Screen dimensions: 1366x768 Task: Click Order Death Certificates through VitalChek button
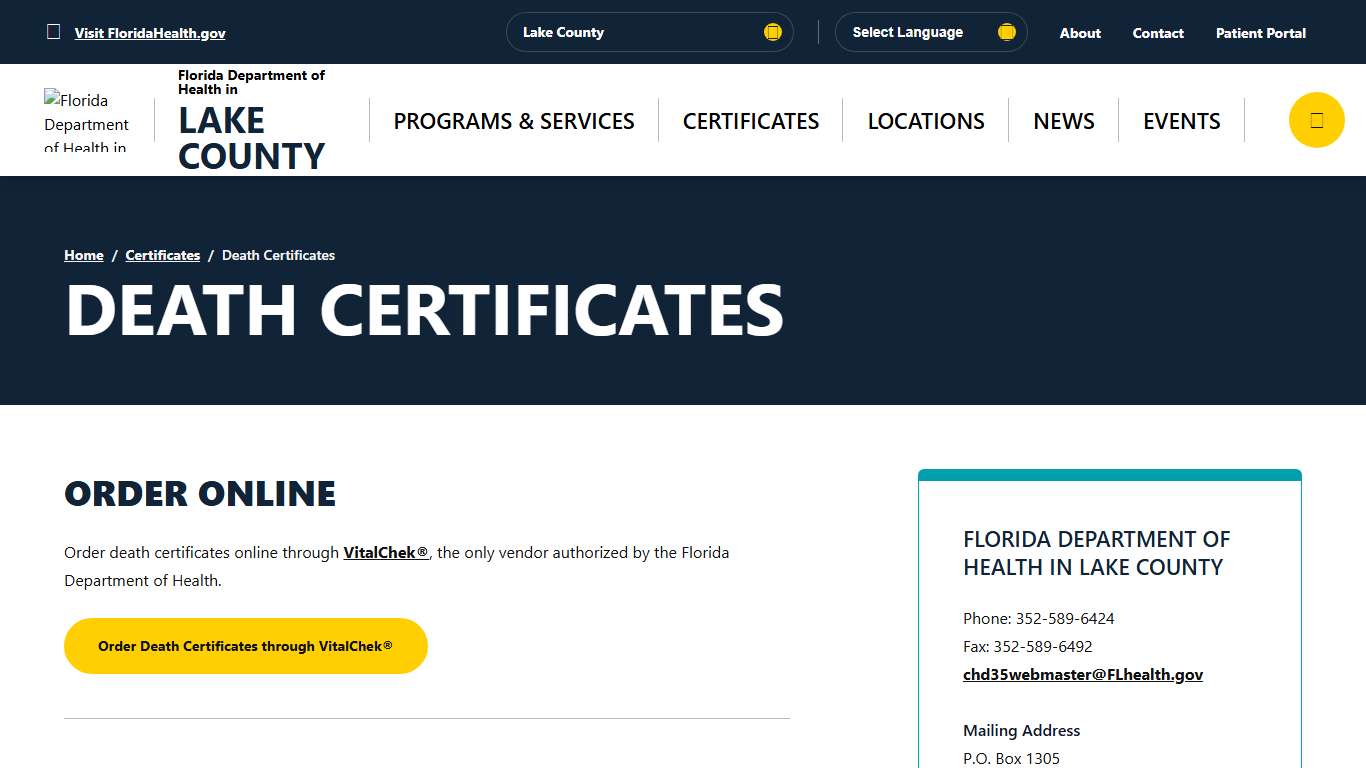point(245,645)
